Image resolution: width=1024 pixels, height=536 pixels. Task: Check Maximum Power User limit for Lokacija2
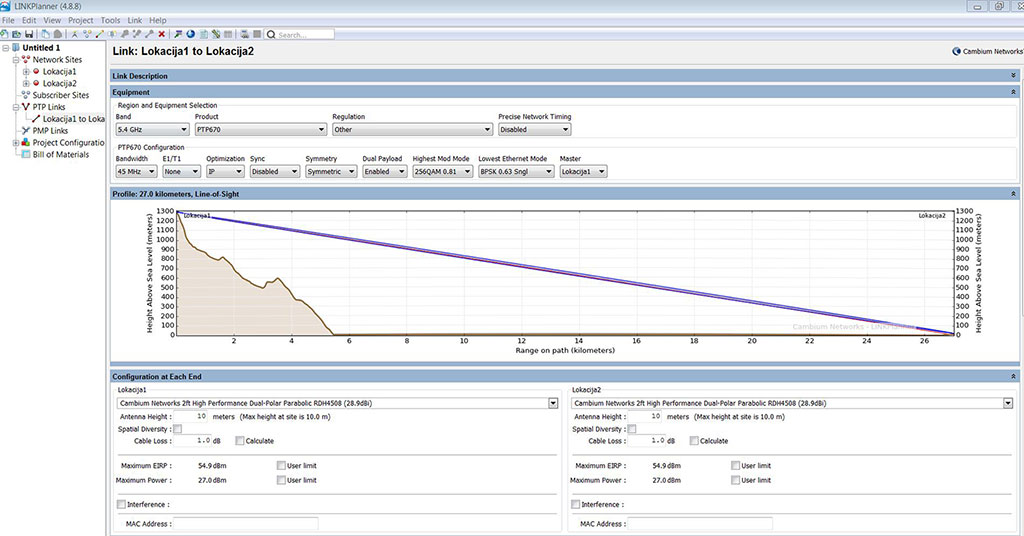735,480
